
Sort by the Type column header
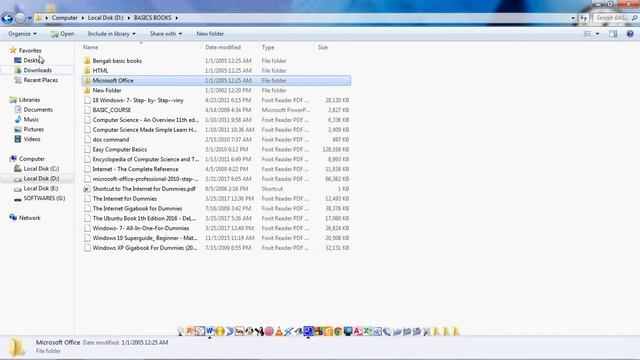(268, 47)
